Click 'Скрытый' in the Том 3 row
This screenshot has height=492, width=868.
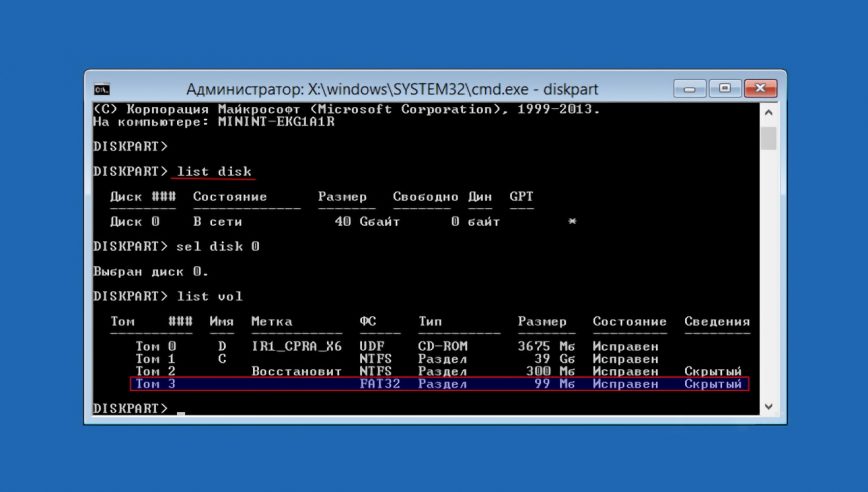[713, 384]
